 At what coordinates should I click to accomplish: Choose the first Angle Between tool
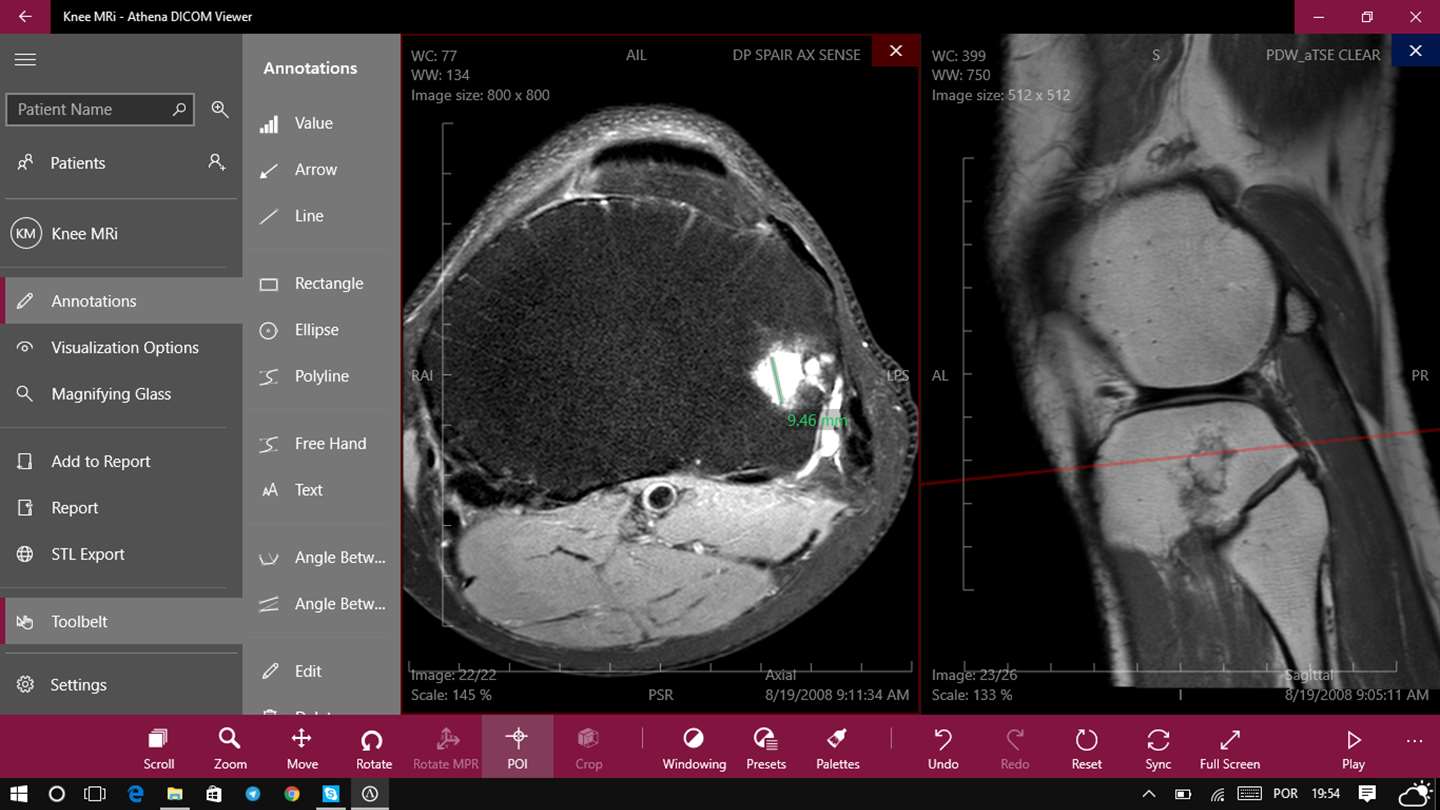(x=321, y=558)
